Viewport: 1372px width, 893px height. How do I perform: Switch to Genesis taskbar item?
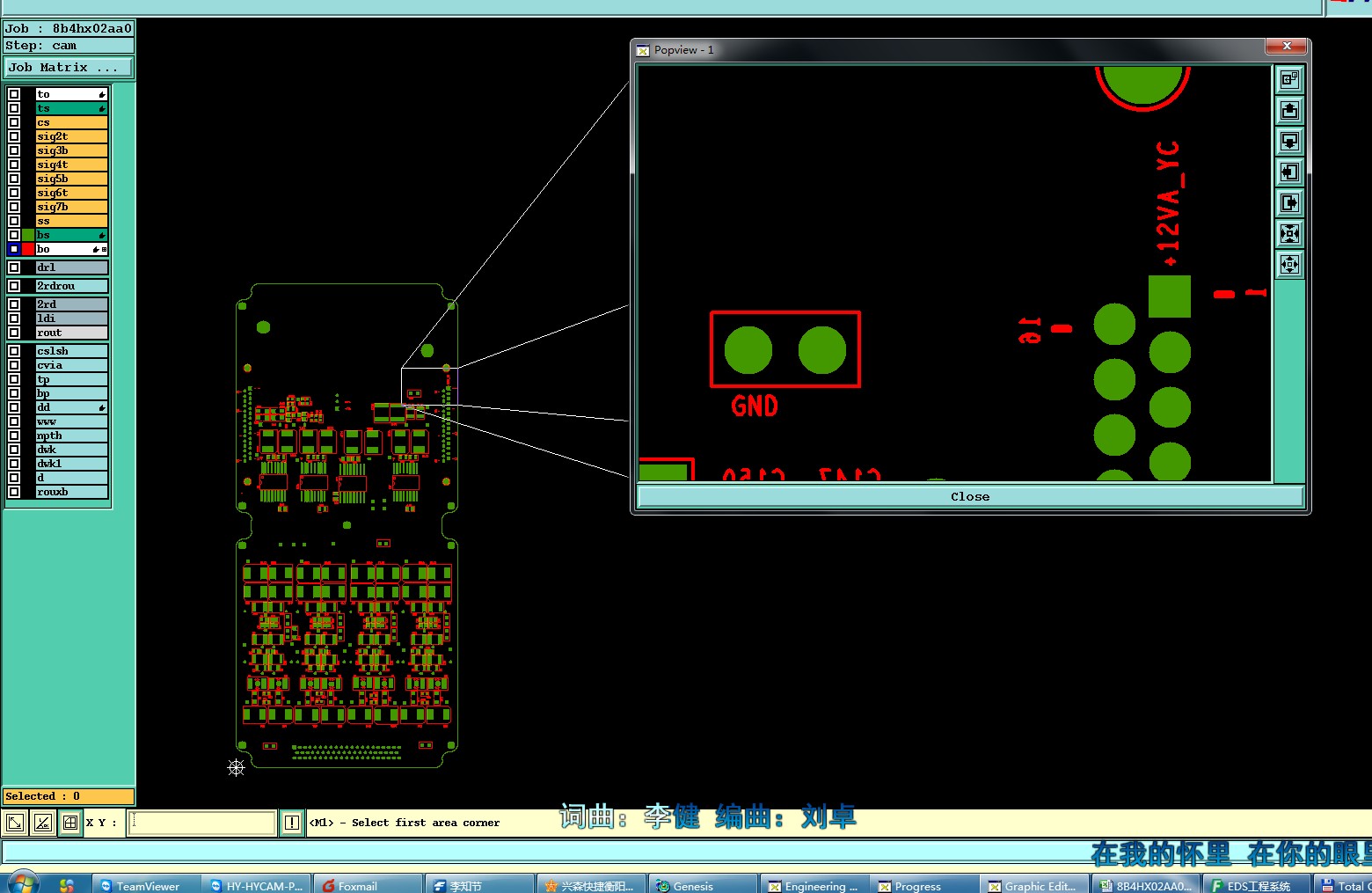(x=702, y=885)
